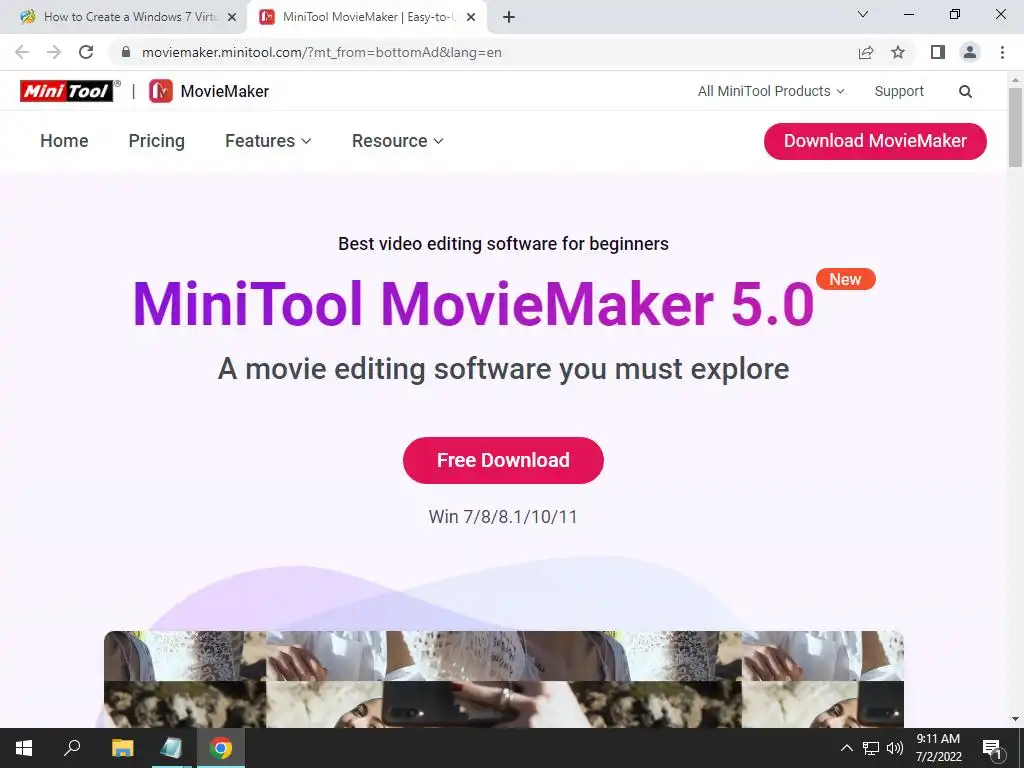Click the Chrome taskbar icon
The width and height of the screenshot is (1024, 768).
coord(221,748)
